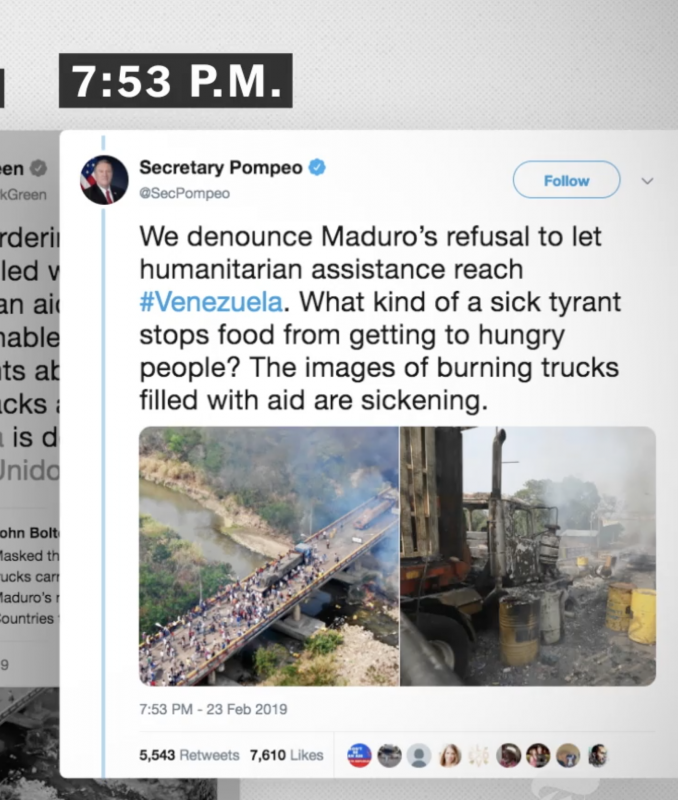Screen dimensions: 678x800
Task: Click the first liker avatar with blue-red badge
Action: point(359,755)
